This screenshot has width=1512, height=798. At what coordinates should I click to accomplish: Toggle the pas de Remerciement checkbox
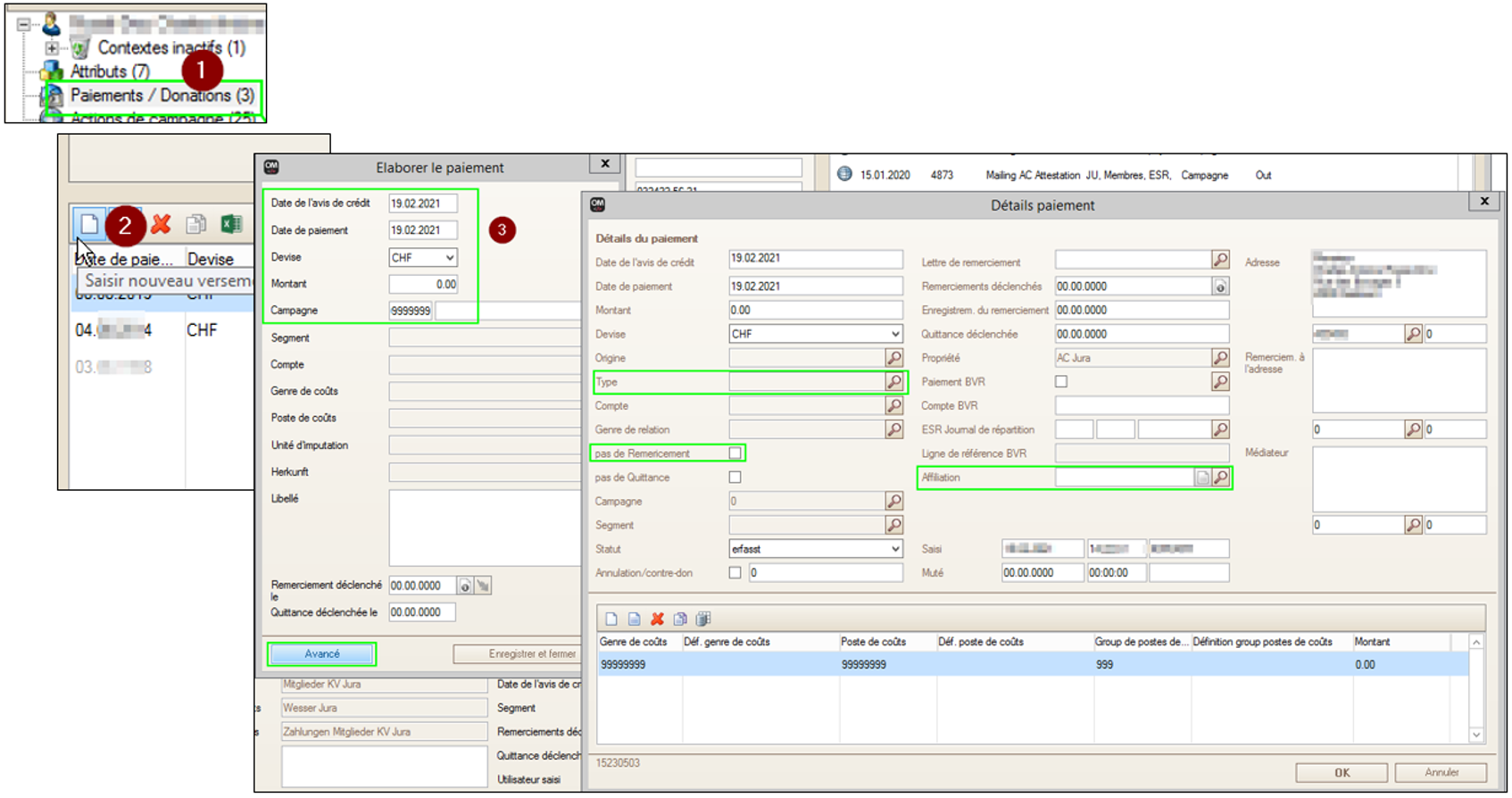735,453
